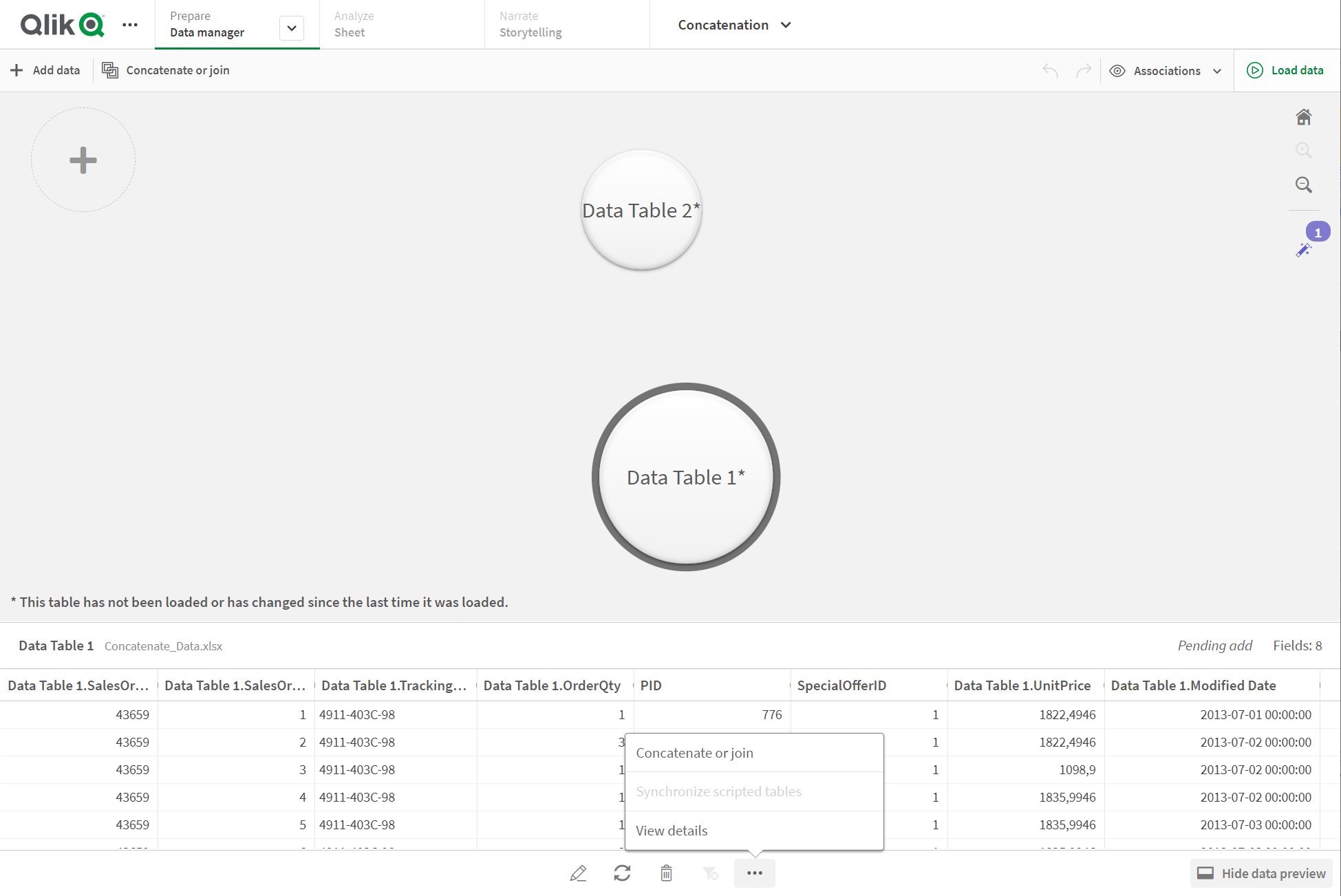The image size is (1341, 896).
Task: Toggle the Analyze Sheet tab
Action: click(354, 24)
